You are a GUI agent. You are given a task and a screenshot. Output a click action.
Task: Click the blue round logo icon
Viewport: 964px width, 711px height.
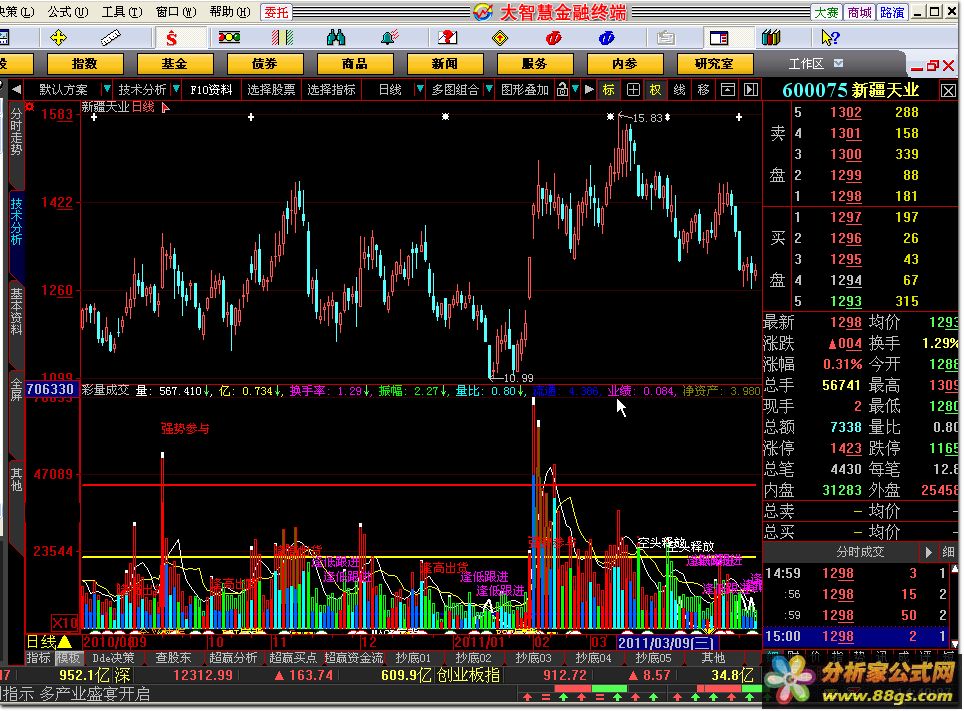tap(606, 38)
